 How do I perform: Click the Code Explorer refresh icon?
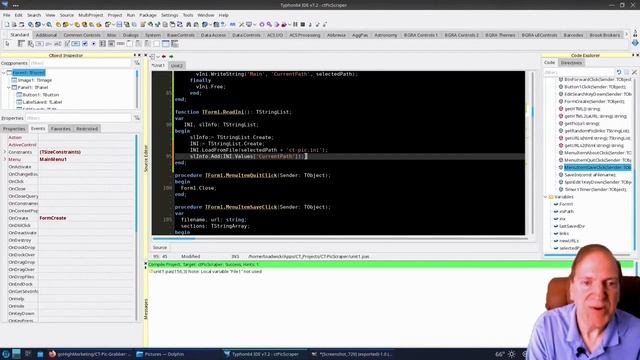(619, 72)
